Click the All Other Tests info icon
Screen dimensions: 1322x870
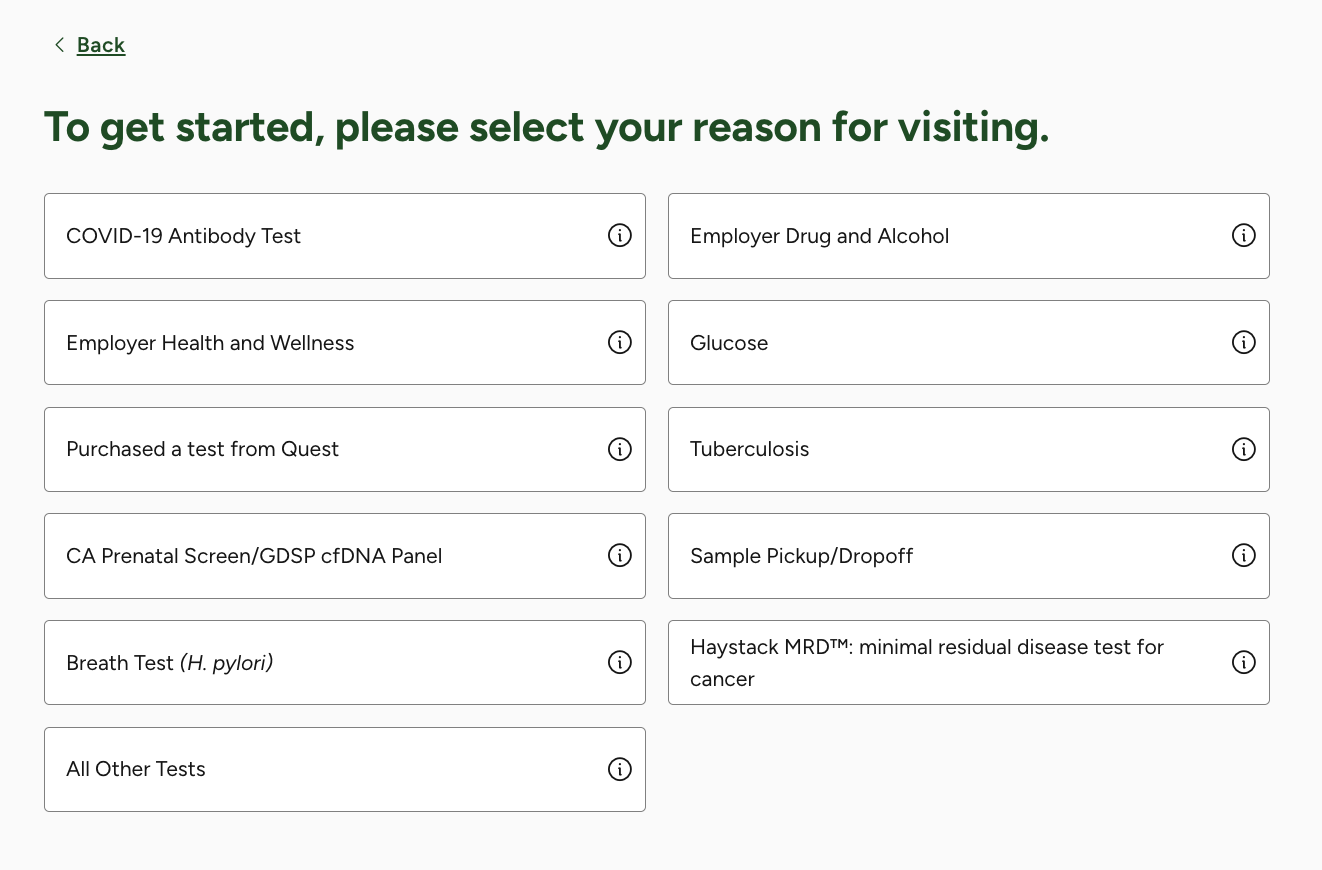[x=620, y=769]
